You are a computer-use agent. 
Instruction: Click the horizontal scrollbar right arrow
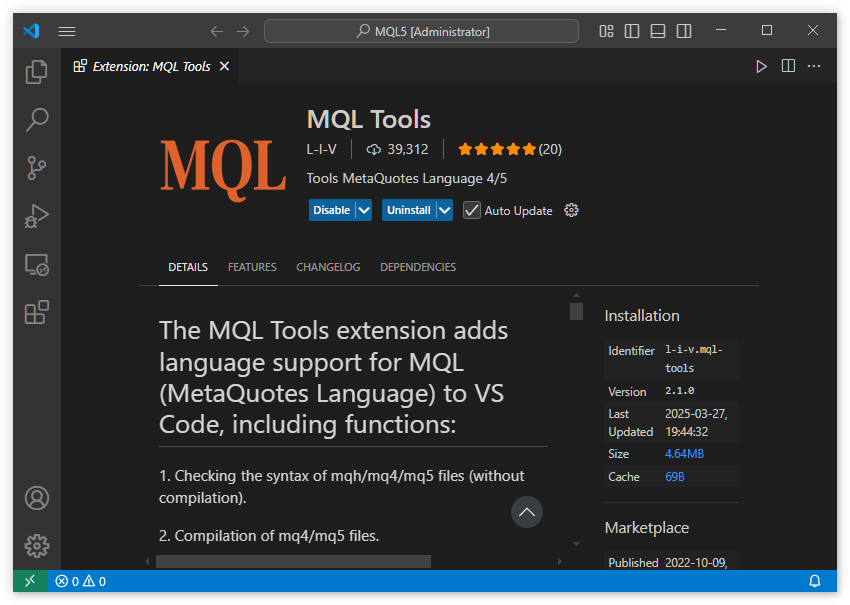pyautogui.click(x=560, y=562)
